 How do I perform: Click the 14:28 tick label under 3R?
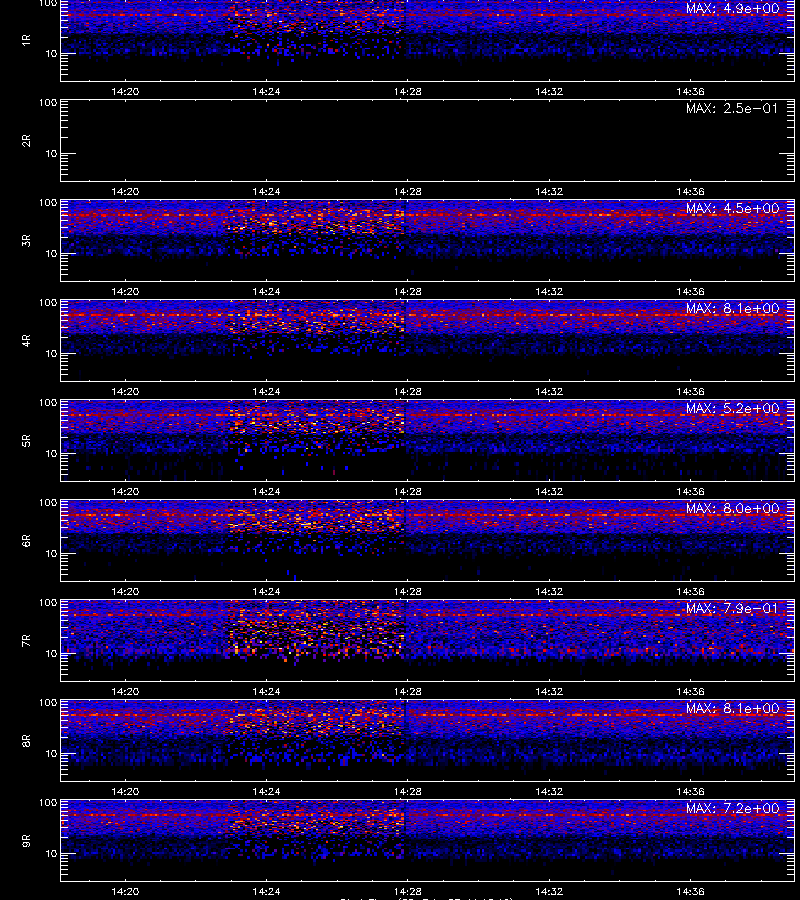[407, 292]
